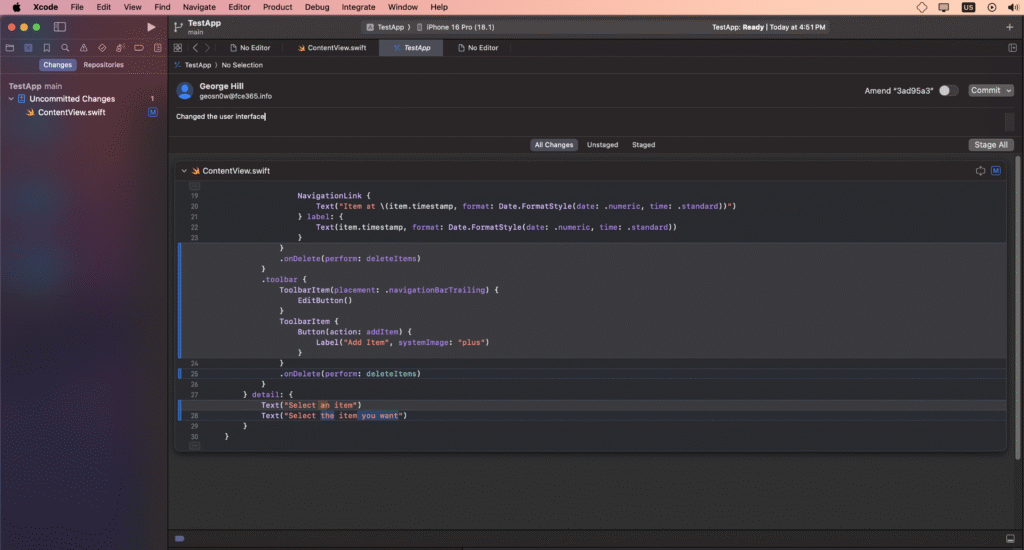Viewport: 1024px width, 550px height.
Task: Open the Commit button dropdown arrow
Action: (1008, 91)
